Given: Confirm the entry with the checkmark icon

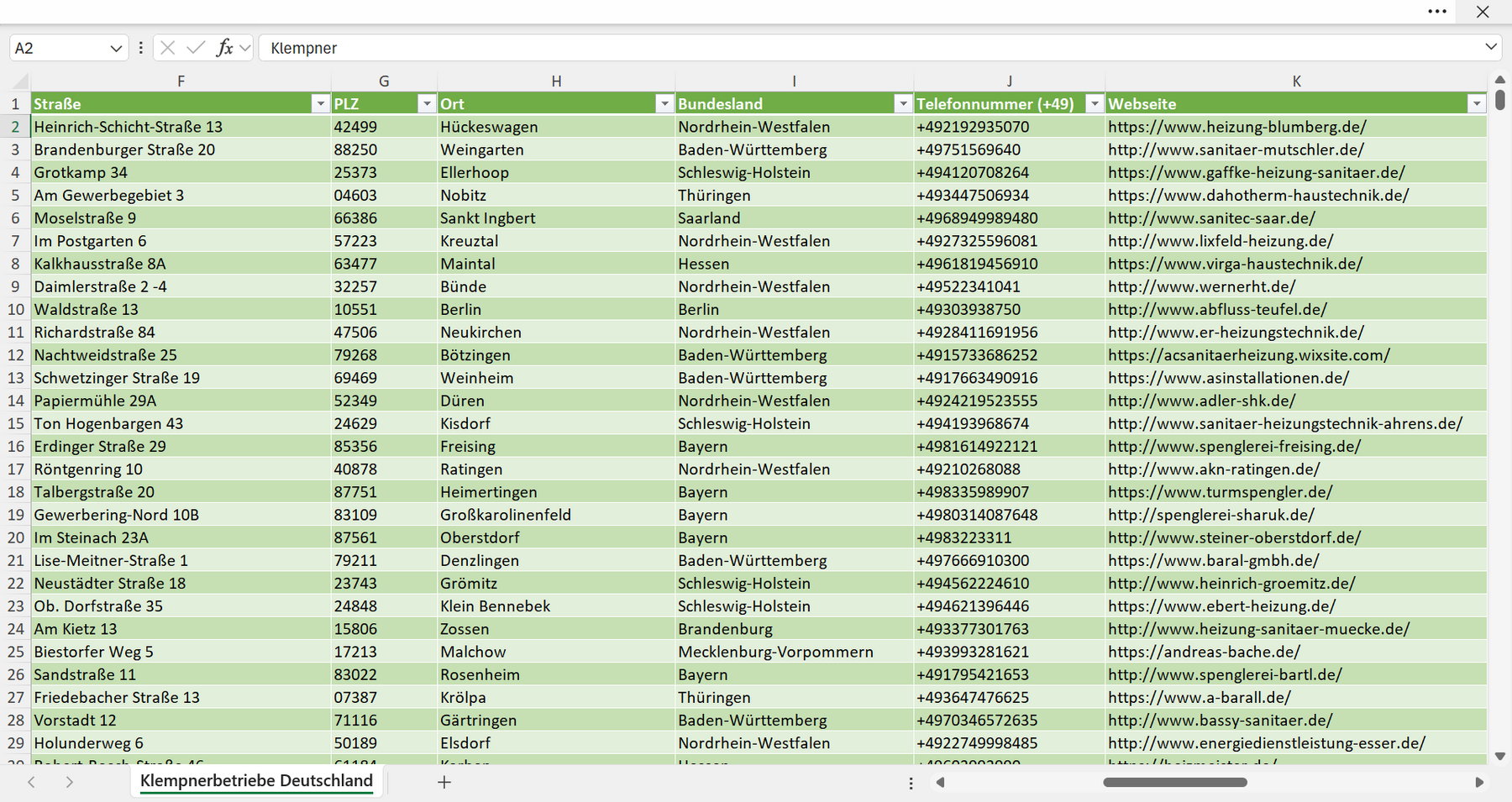Looking at the screenshot, I should 196,48.
